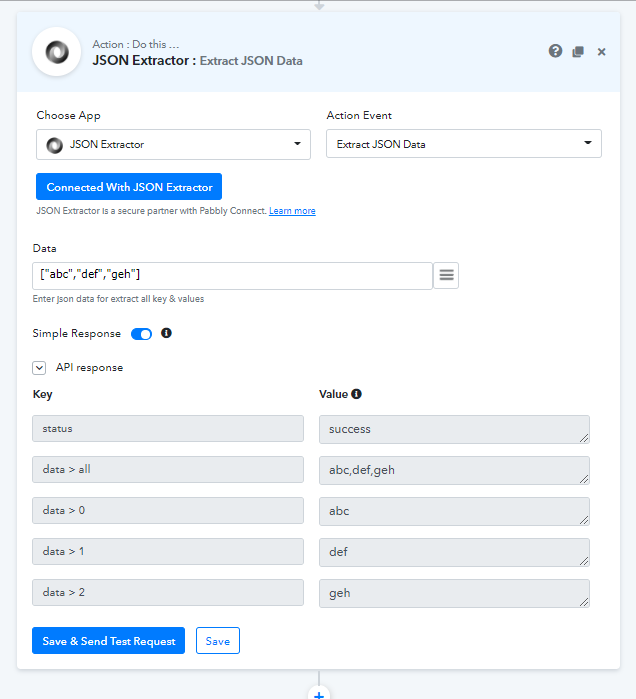Viewport: 636px width, 699px height.
Task: Duplicate this action step via copy icon
Action: coord(578,52)
